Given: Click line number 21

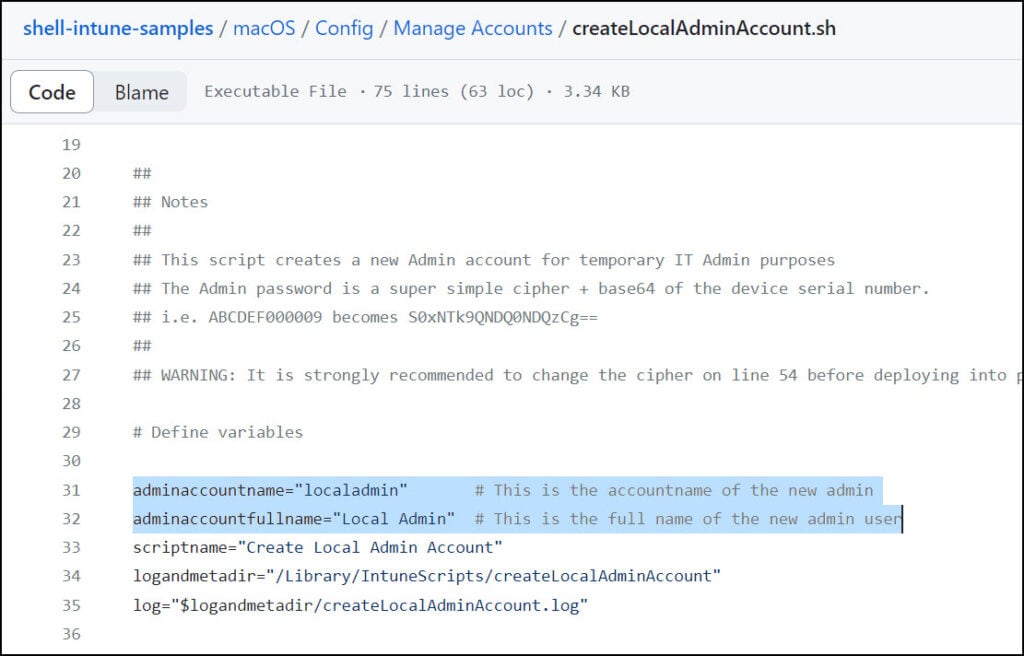Looking at the screenshot, I should coord(71,202).
